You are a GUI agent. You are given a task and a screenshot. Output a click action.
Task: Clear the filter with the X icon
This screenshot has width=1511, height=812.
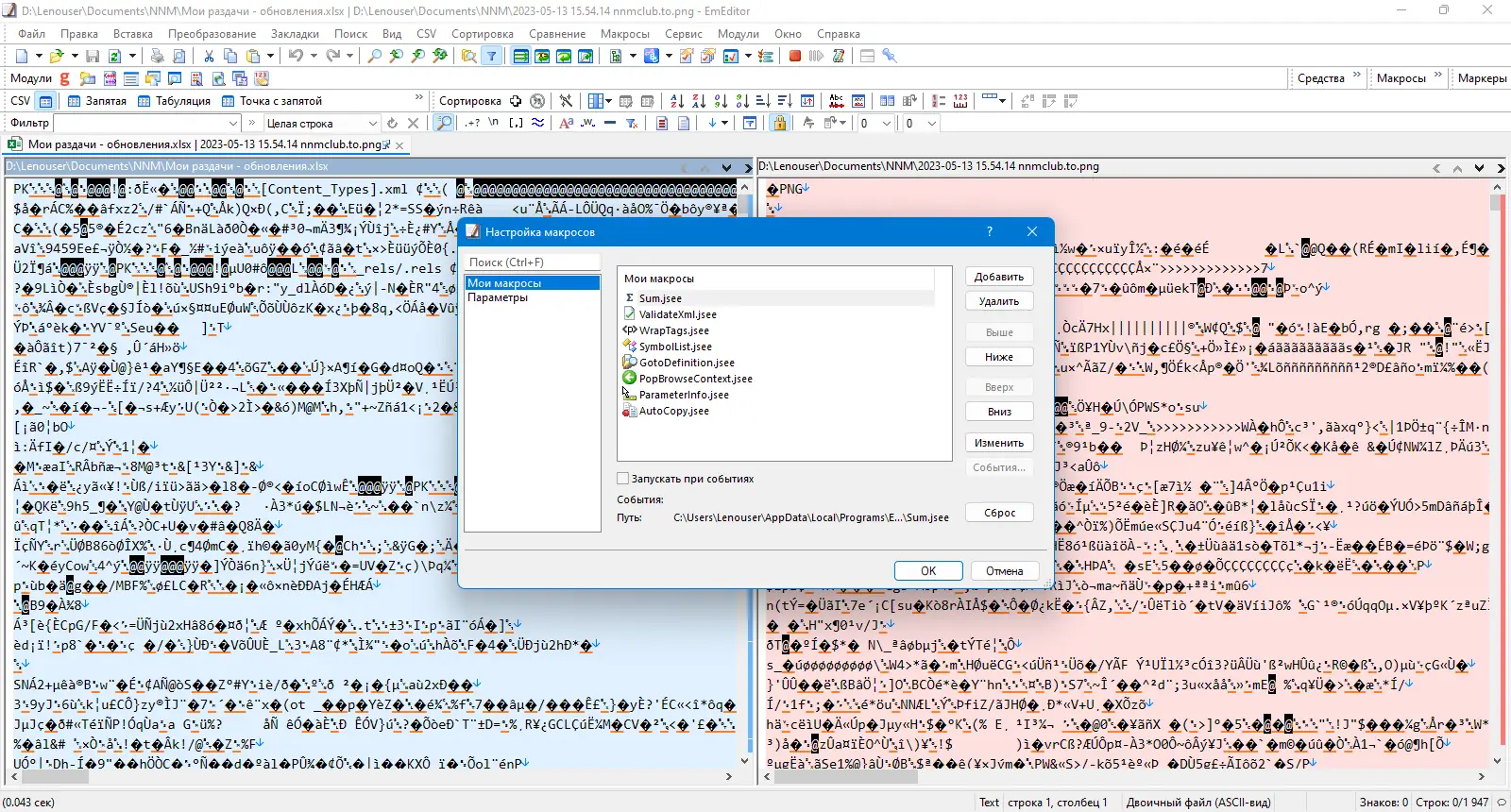tap(413, 124)
